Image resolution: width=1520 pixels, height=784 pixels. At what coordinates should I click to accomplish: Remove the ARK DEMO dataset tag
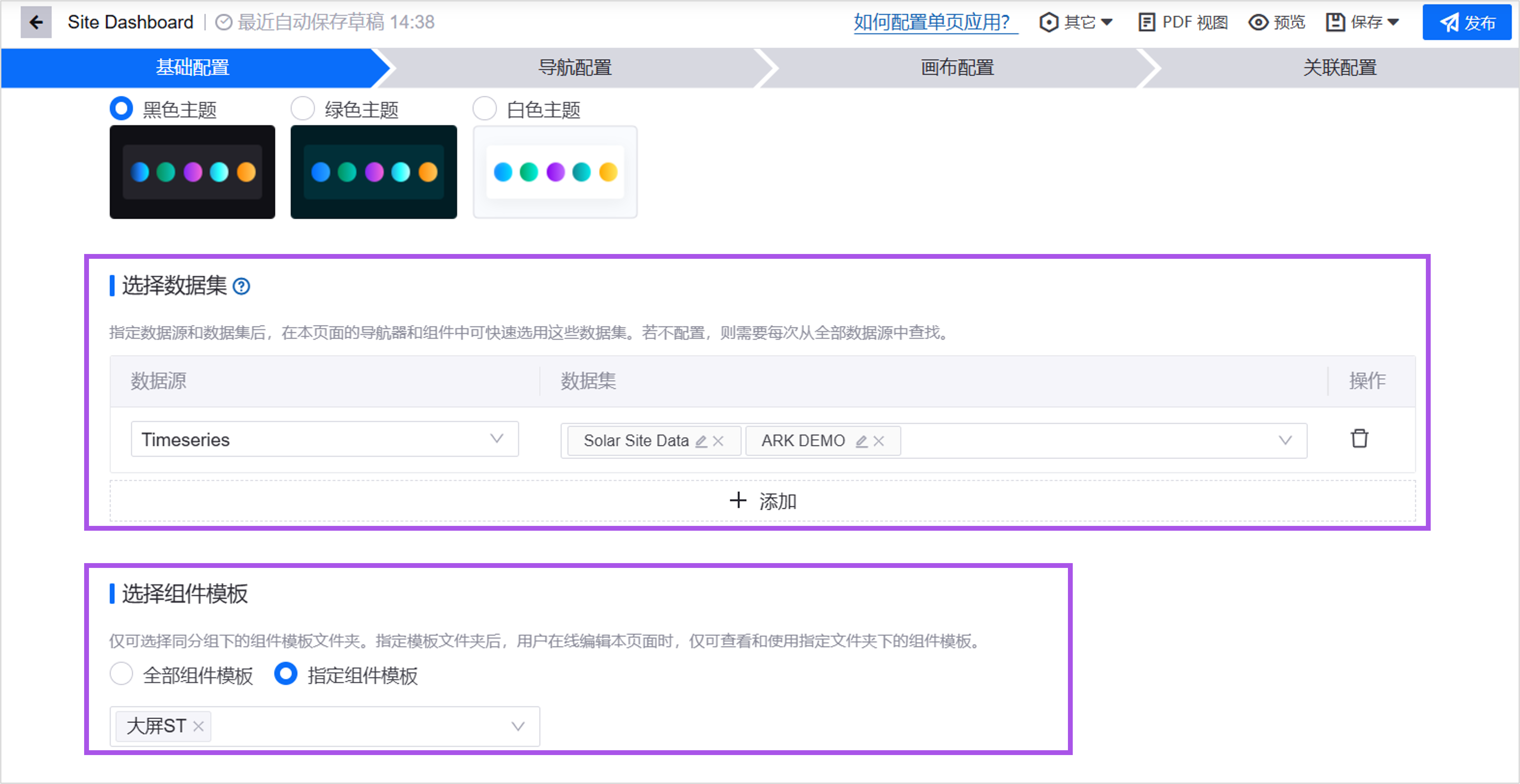click(879, 441)
